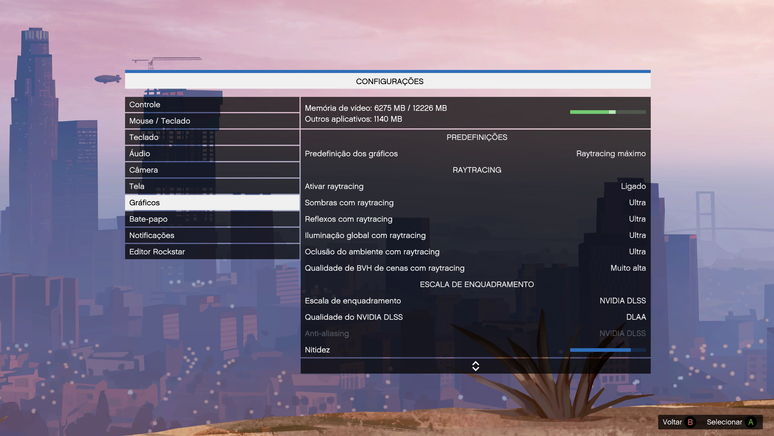The width and height of the screenshot is (774, 436).
Task: Adjust Iluminação global com raytracing option
Action: tap(475, 235)
